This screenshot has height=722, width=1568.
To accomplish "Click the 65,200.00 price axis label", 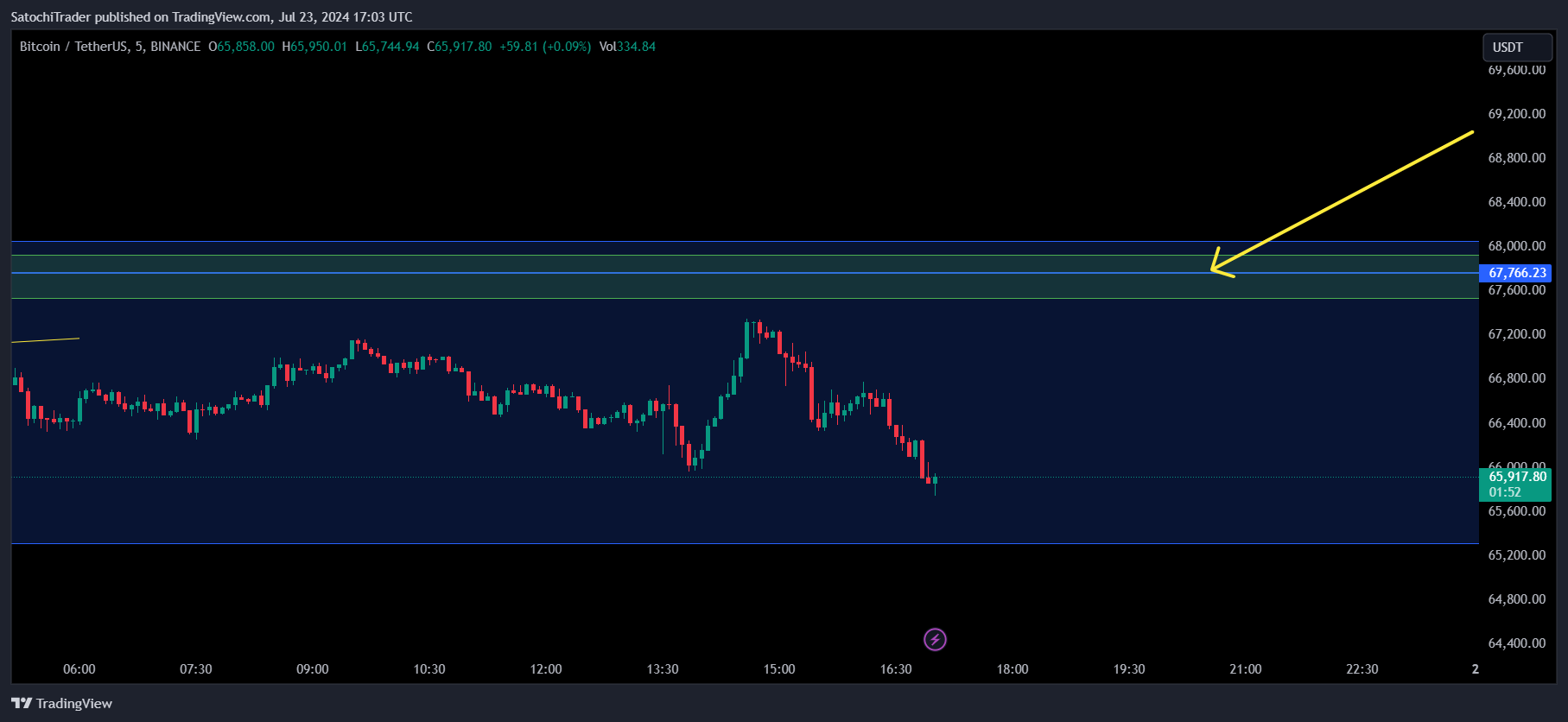I will coord(1516,555).
